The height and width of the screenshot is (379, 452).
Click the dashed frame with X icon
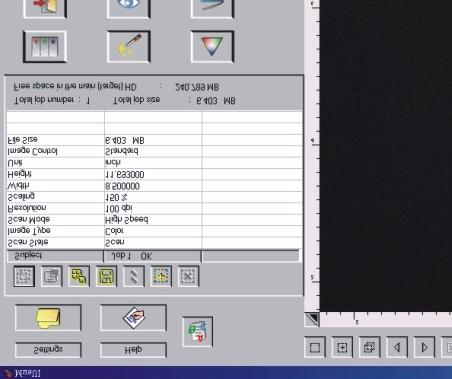click(188, 276)
